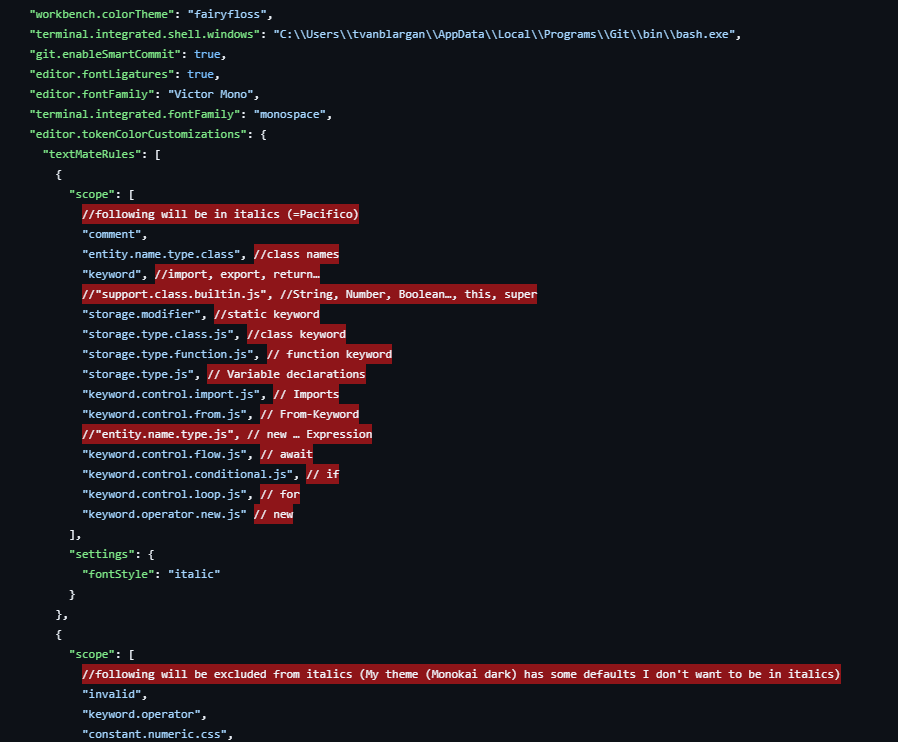Click the // await comment
The width and height of the screenshot is (898, 742).
[x=286, y=455]
